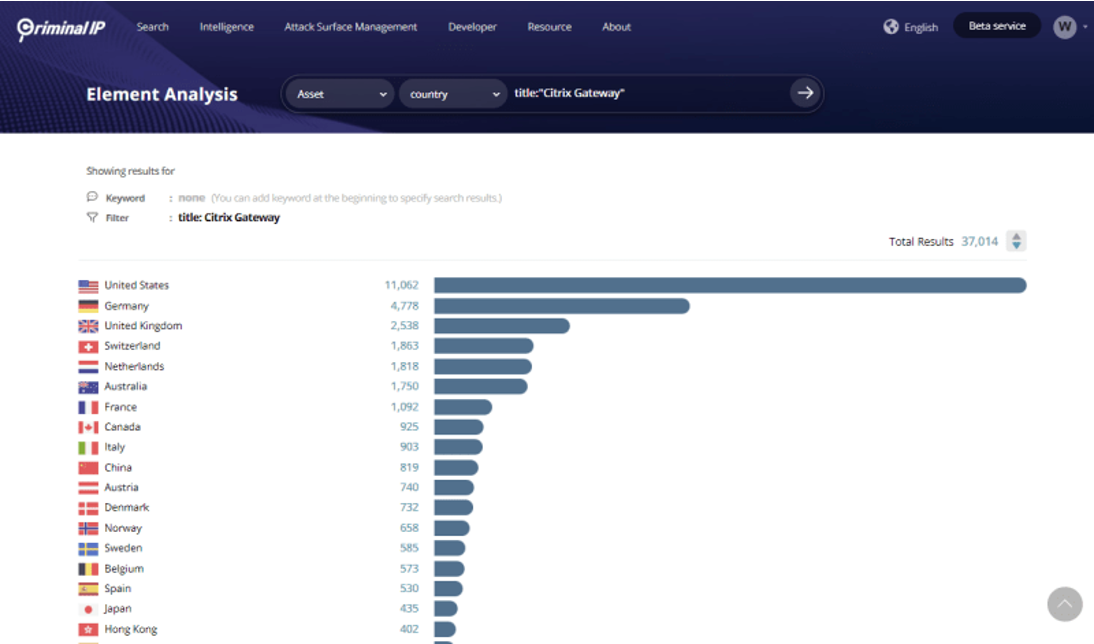Screen dimensions: 1094x644
Task: Click the Germany results bar
Action: (x=561, y=306)
